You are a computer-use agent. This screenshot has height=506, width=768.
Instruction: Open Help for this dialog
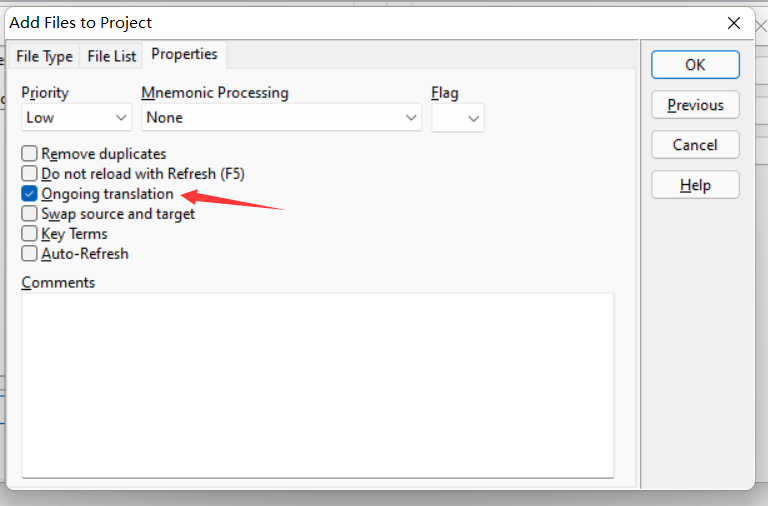click(695, 185)
